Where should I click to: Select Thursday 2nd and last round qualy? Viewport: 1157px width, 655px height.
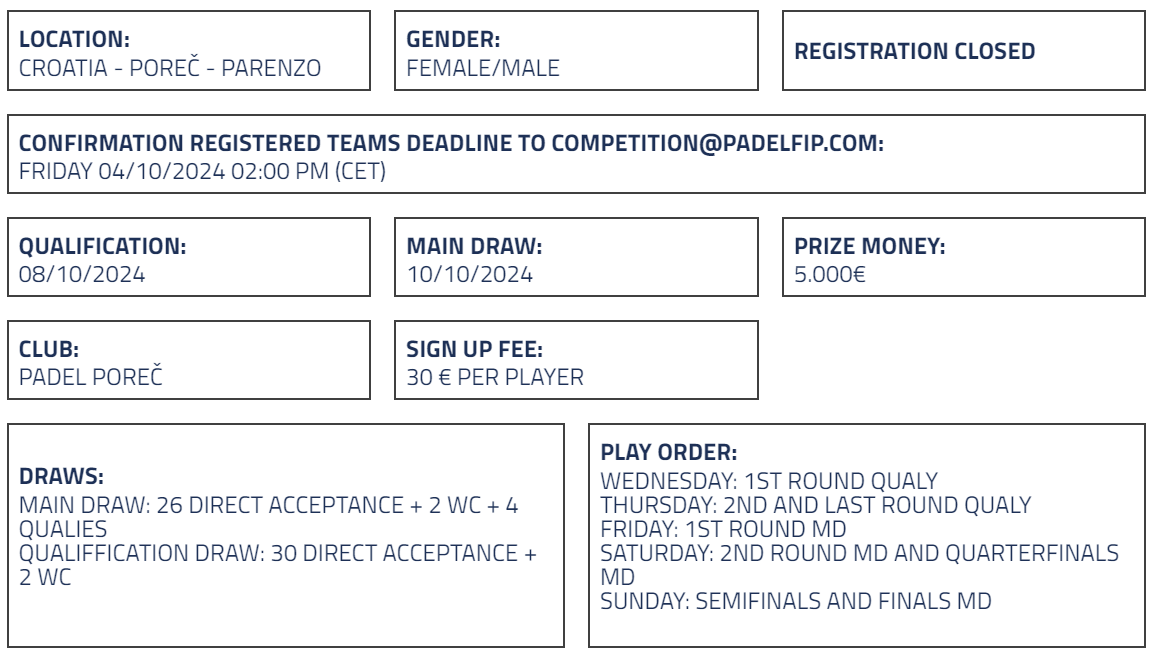click(x=815, y=505)
